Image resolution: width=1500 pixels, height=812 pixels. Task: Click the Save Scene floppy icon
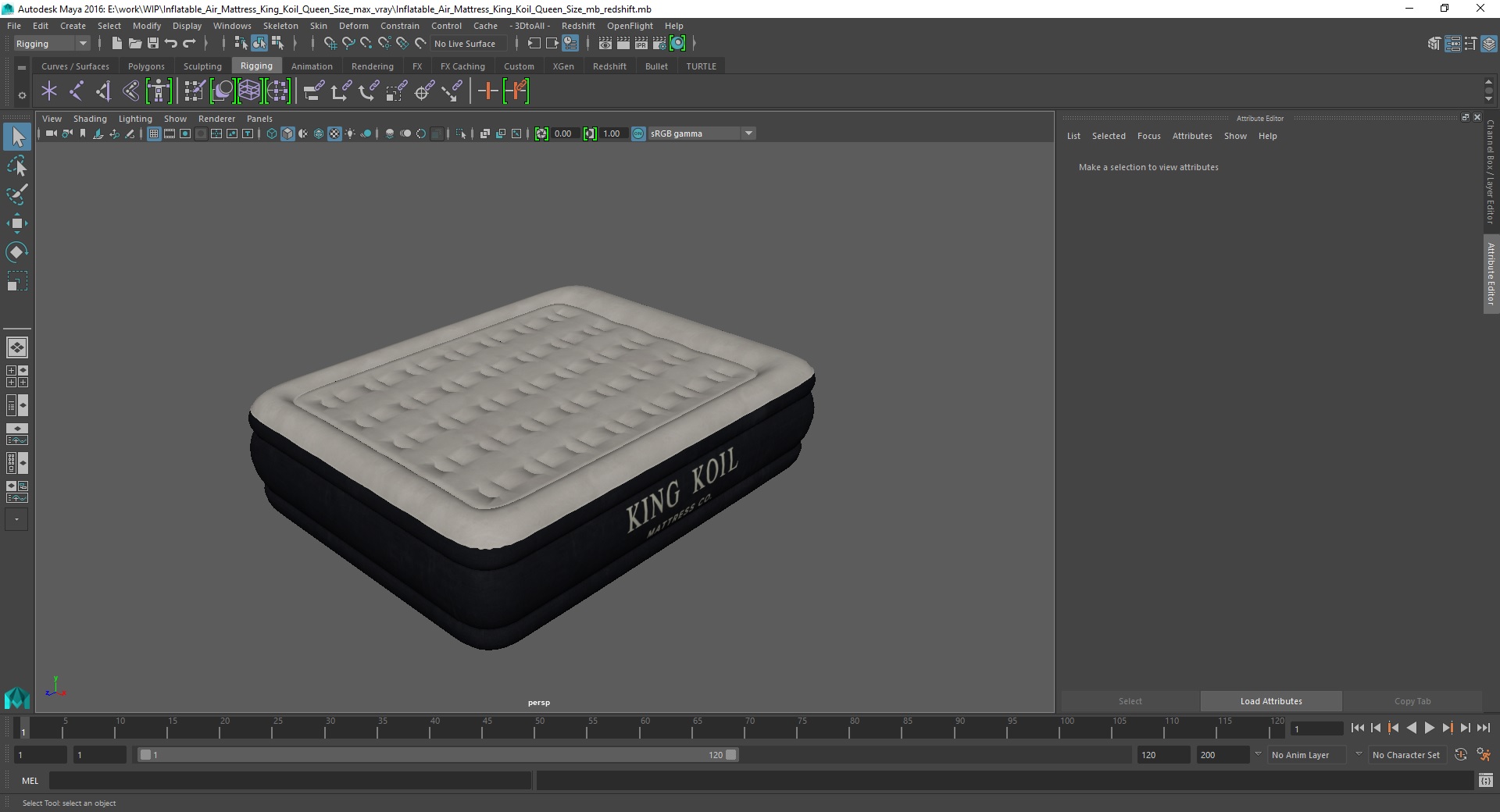[x=153, y=44]
